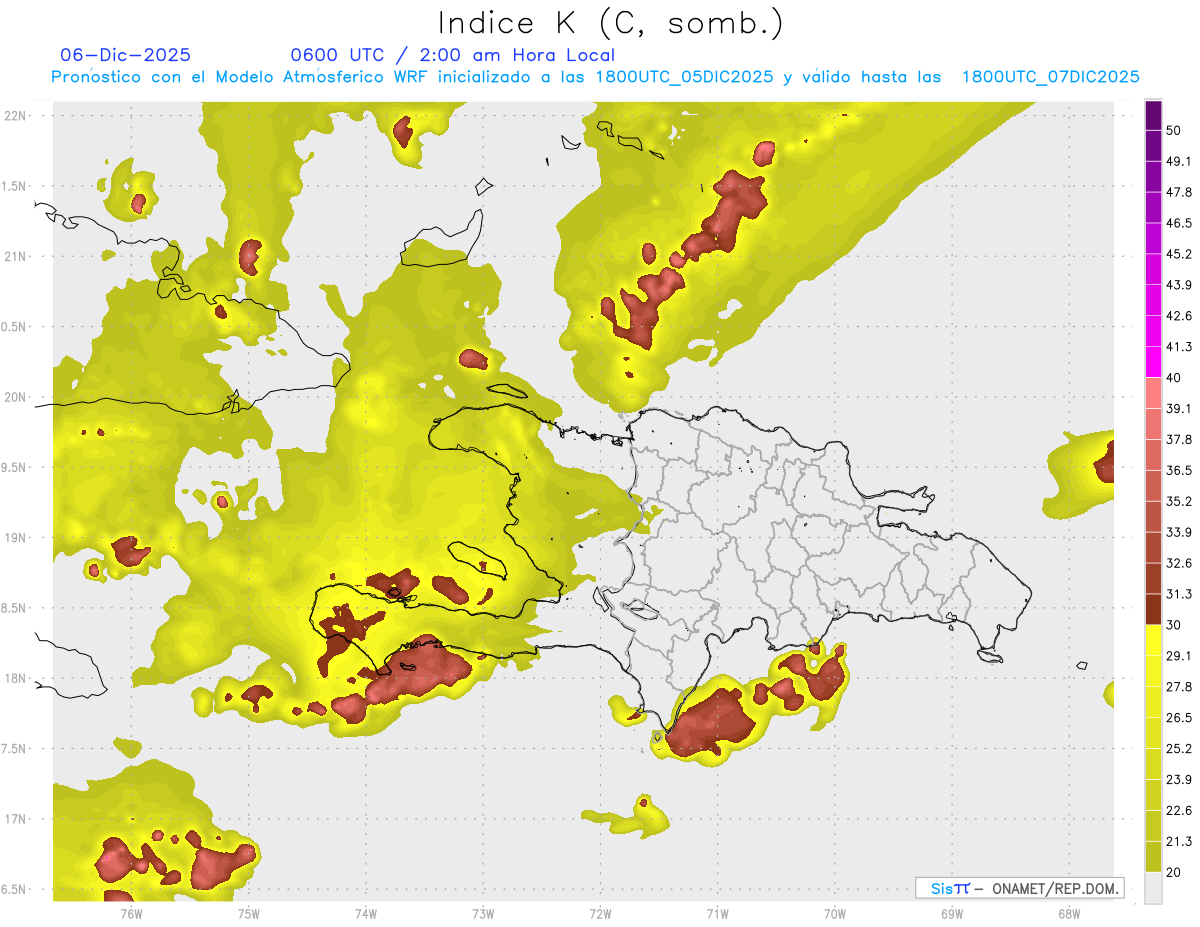The height and width of the screenshot is (927, 1200).
Task: Click the colorbar value "41.3"
Action: (x=1178, y=347)
